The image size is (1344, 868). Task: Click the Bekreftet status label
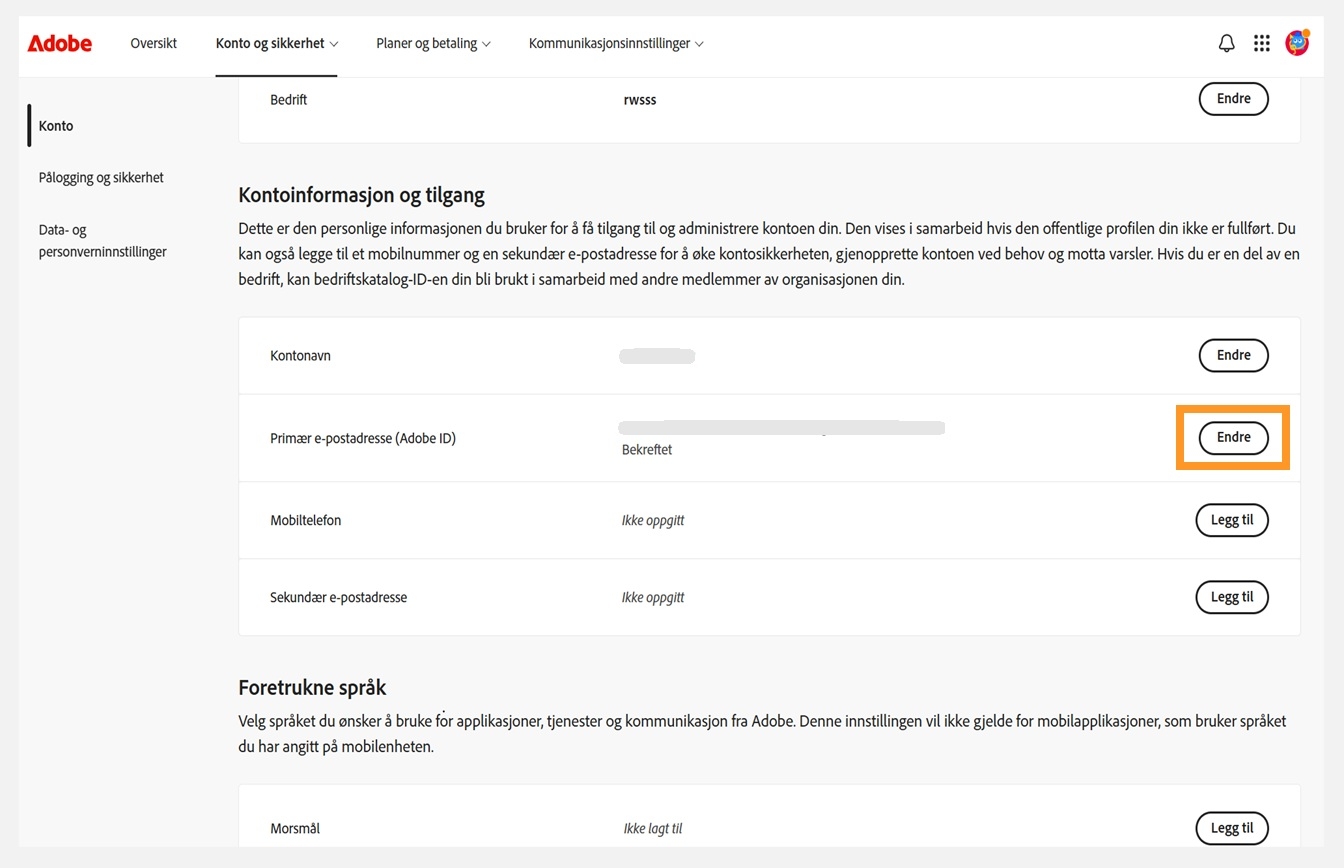click(646, 449)
